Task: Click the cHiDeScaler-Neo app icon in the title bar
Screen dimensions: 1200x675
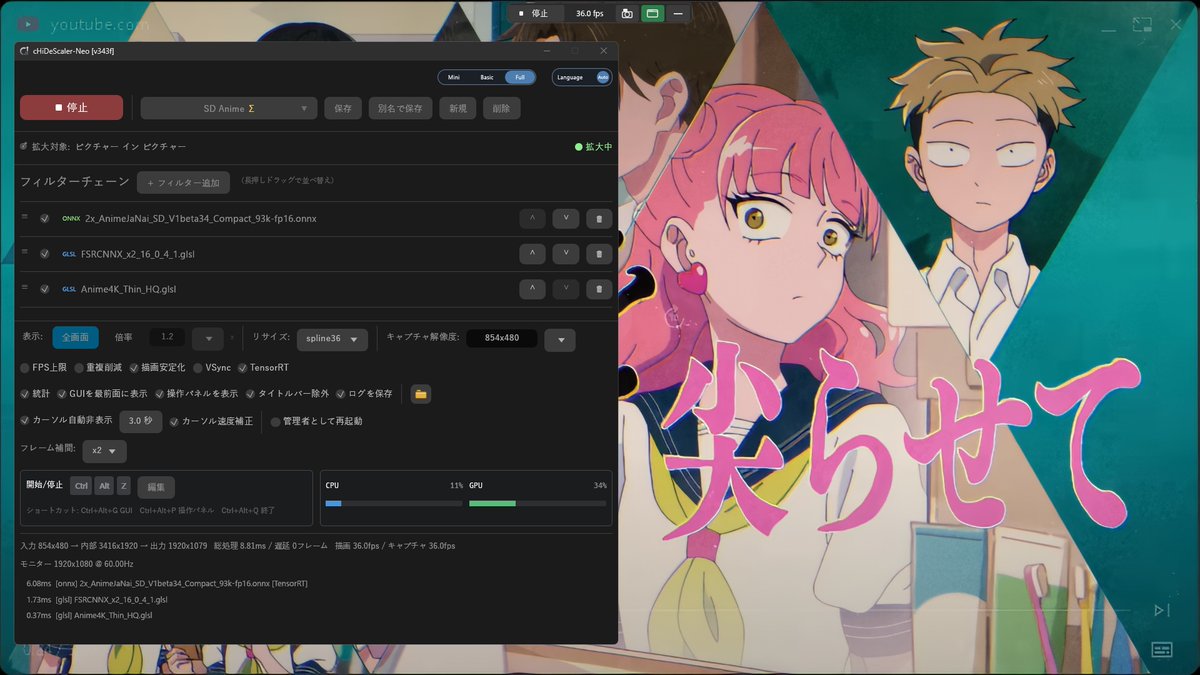Action: pyautogui.click(x=25, y=50)
